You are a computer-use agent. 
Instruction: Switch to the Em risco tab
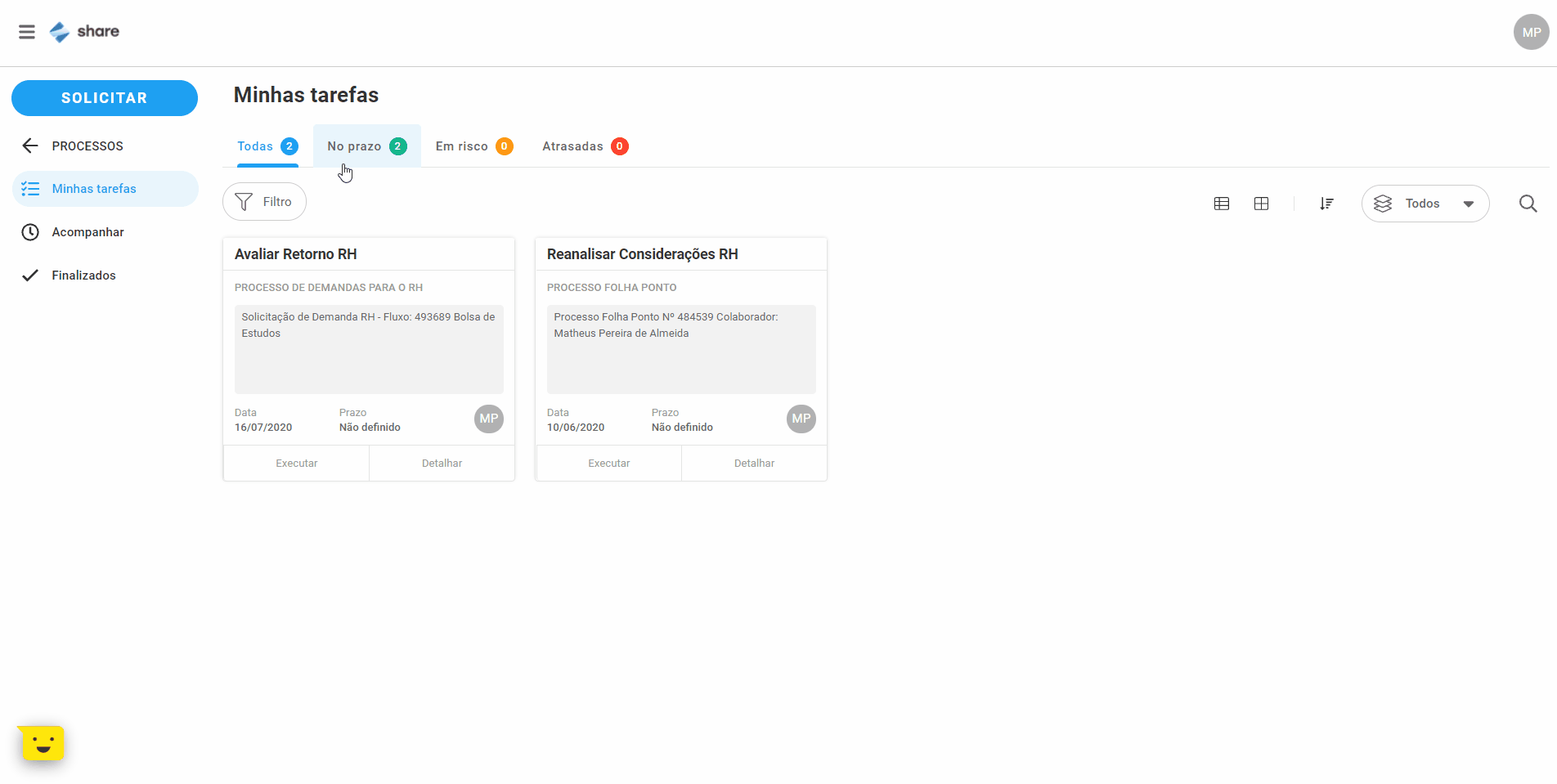click(474, 146)
